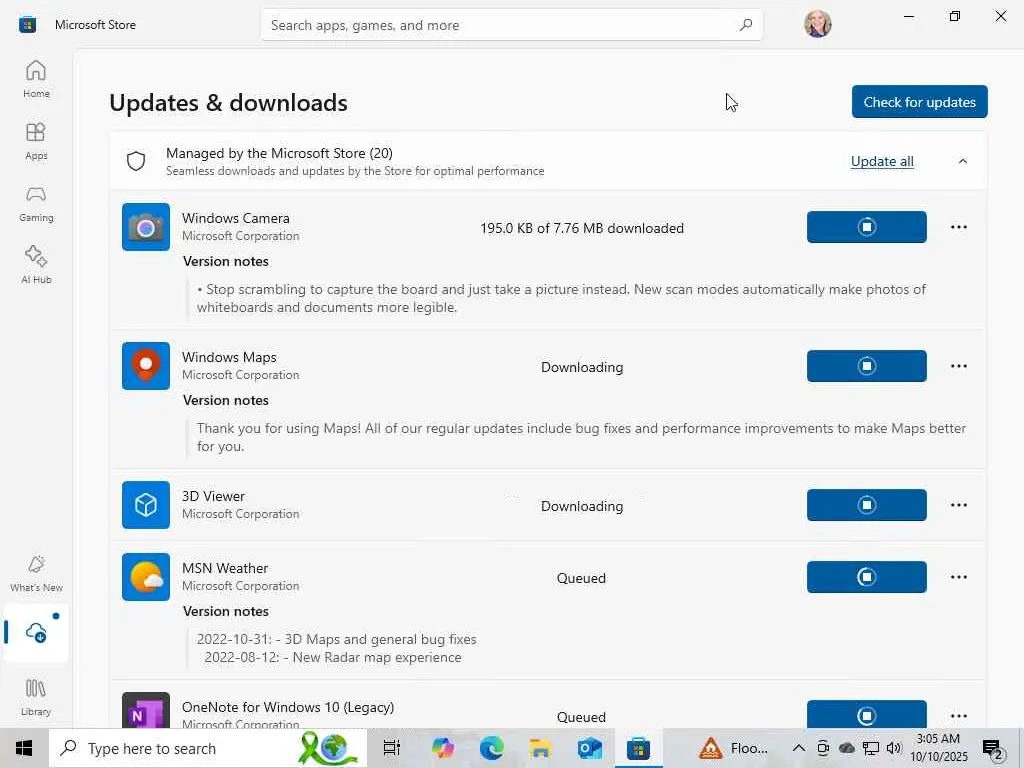Stop the 3D Viewer download
This screenshot has height=768, width=1024.
click(867, 505)
